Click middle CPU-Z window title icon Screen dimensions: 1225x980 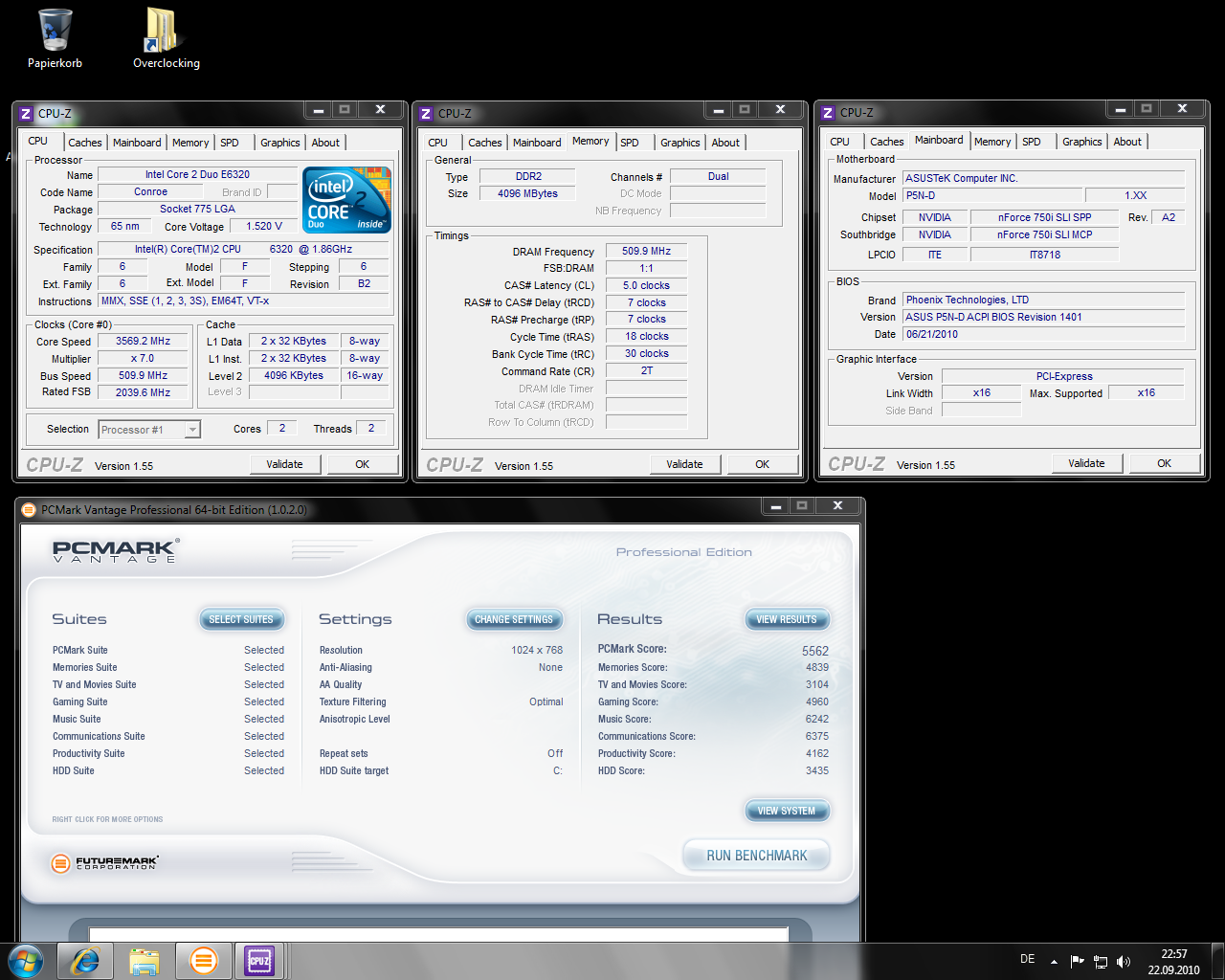pos(426,114)
